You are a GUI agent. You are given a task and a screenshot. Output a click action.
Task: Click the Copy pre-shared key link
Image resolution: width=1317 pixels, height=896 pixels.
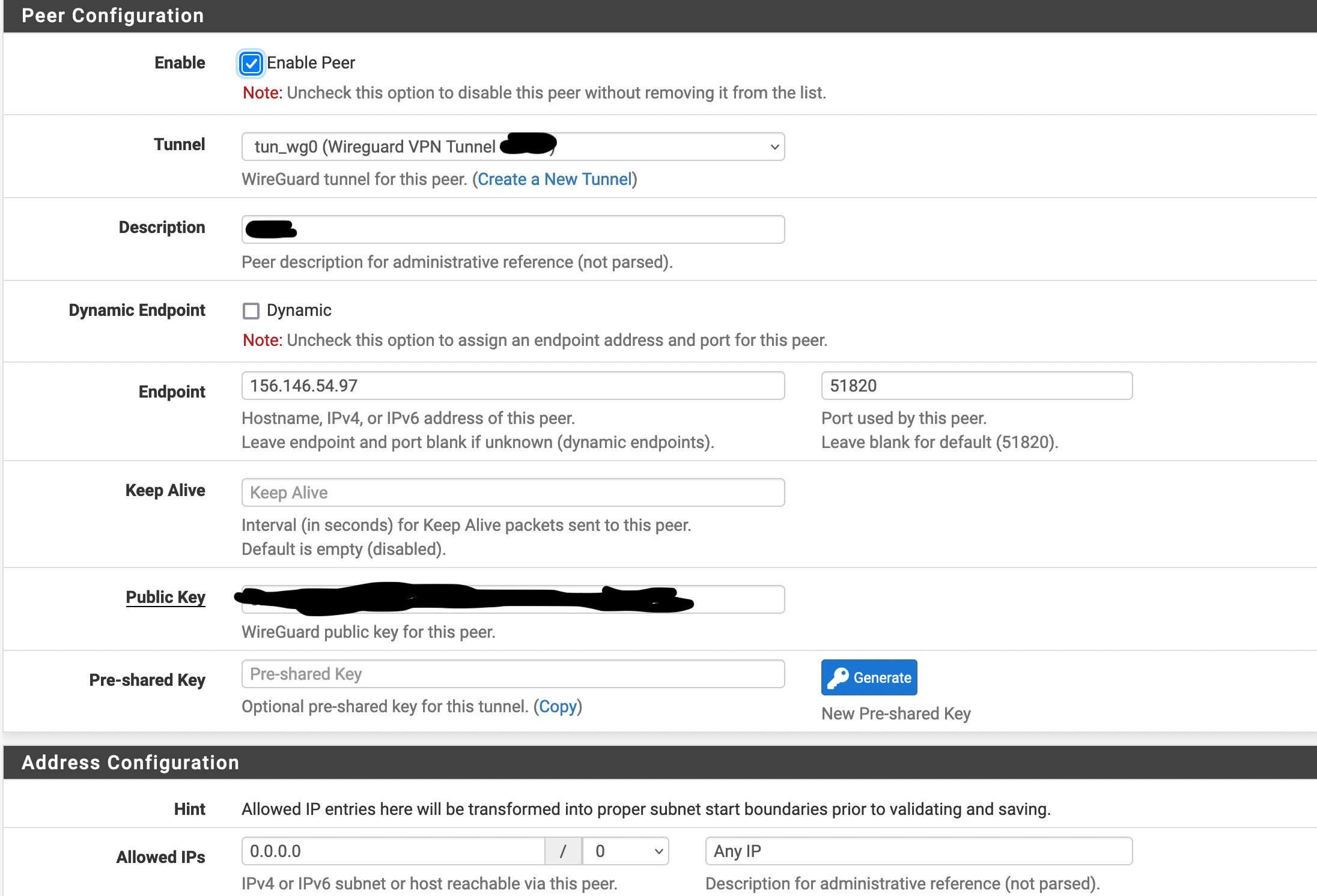[558, 707]
